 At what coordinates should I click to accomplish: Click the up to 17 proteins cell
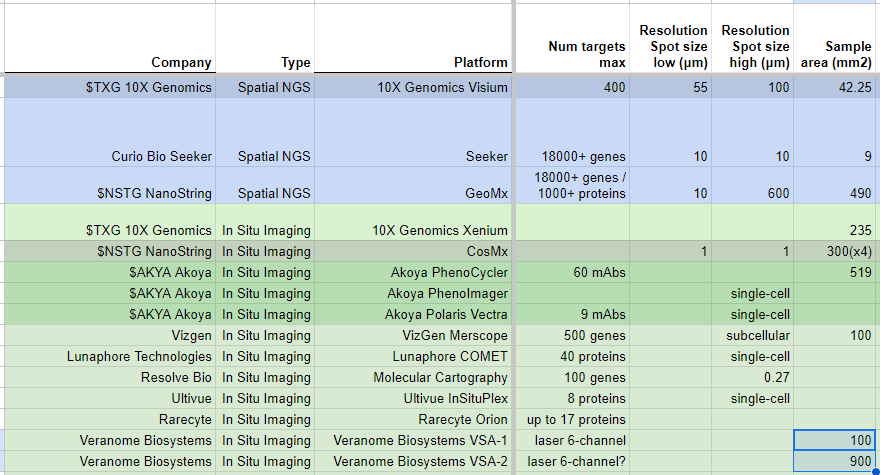(572, 419)
